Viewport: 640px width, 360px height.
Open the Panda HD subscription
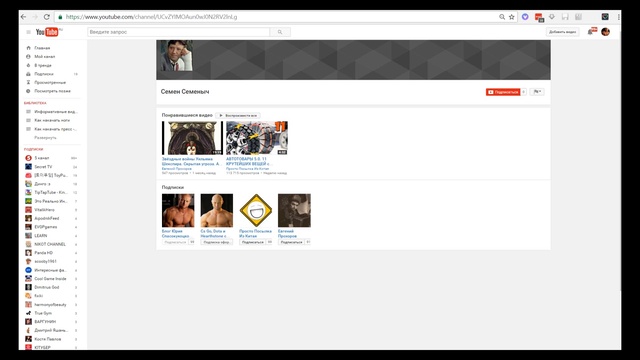pyautogui.click(x=43, y=253)
